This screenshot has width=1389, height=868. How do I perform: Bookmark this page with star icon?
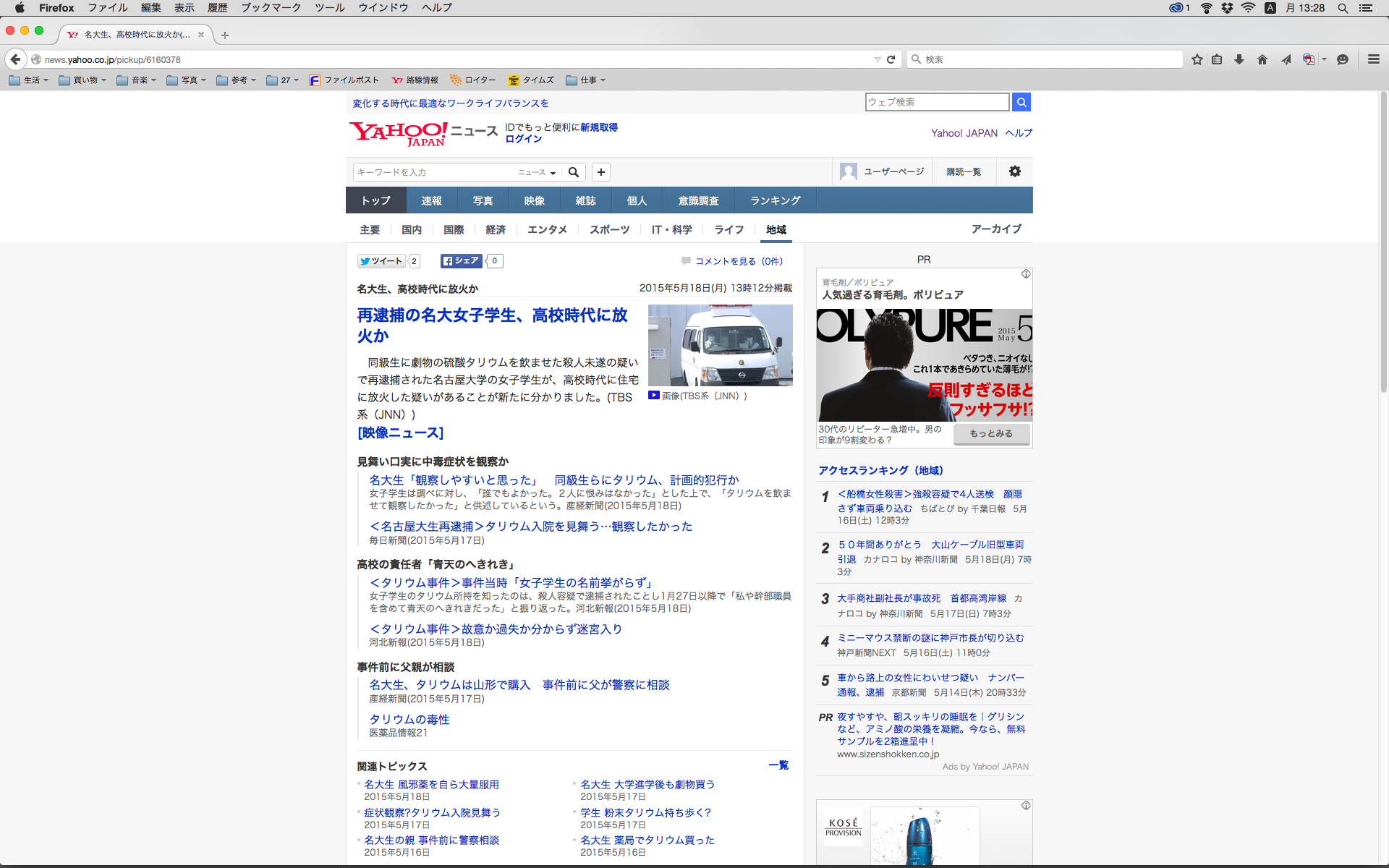click(1197, 59)
